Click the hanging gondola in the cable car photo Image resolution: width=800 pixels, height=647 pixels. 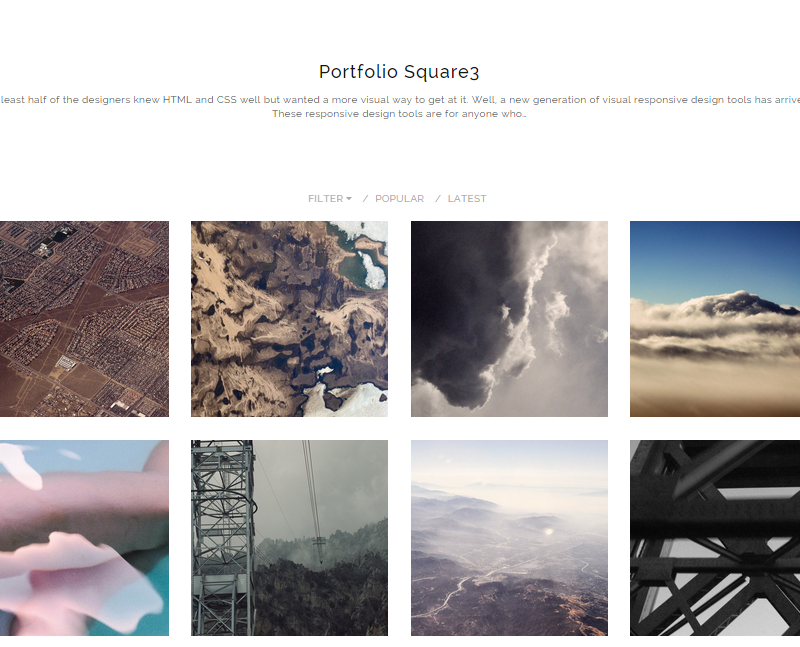319,549
